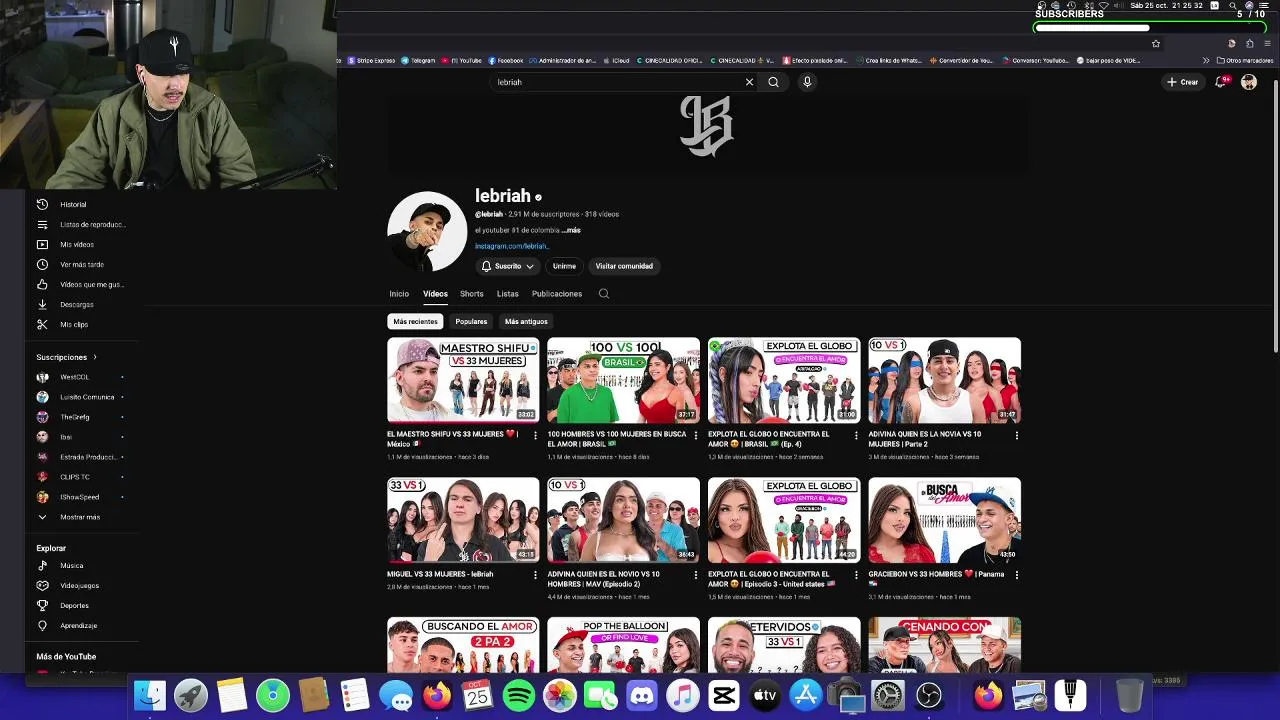Expand Suscripciones section chevron
The width and height of the screenshot is (1280, 720).
click(x=95, y=357)
